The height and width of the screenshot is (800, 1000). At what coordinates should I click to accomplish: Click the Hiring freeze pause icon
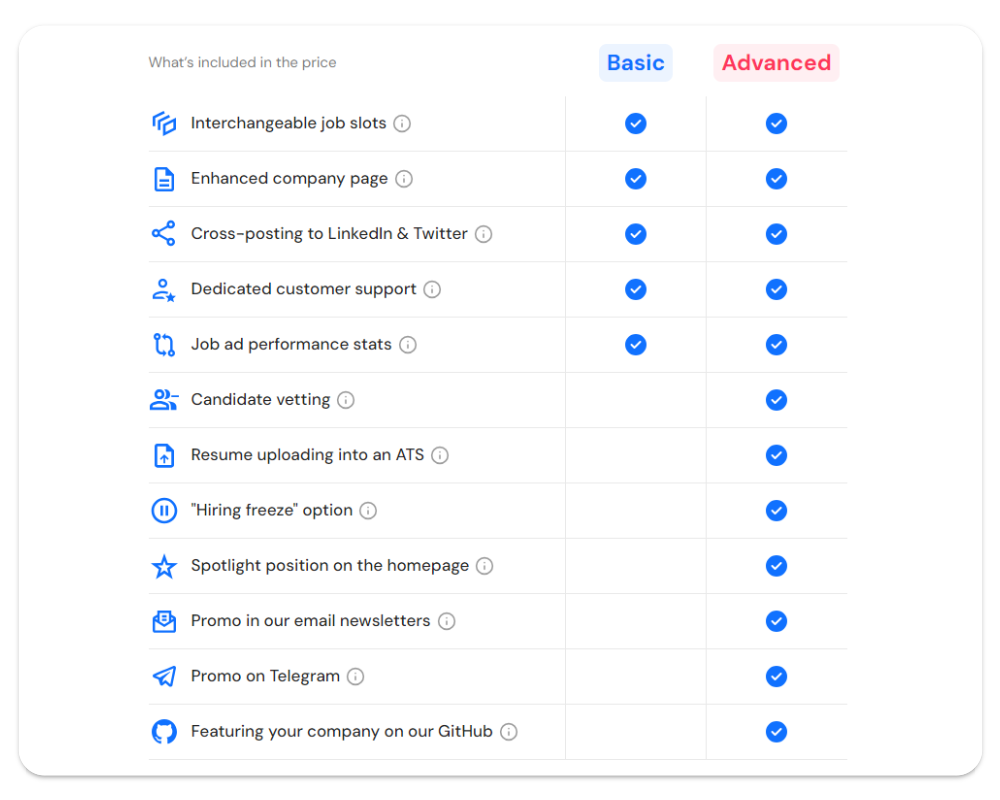click(x=164, y=511)
